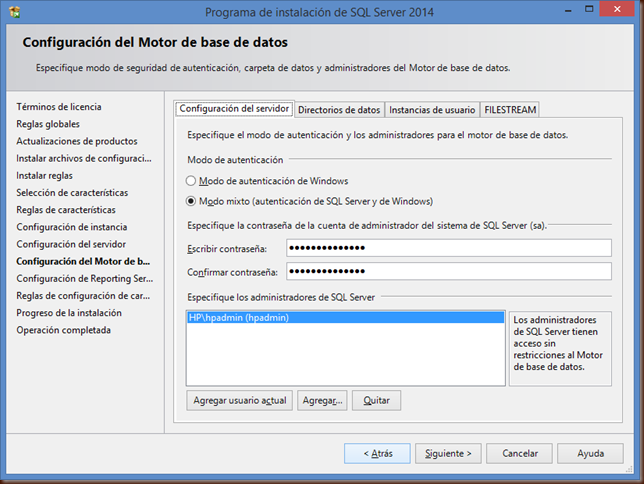
Task: Maximize the installer window
Action: (x=589, y=9)
